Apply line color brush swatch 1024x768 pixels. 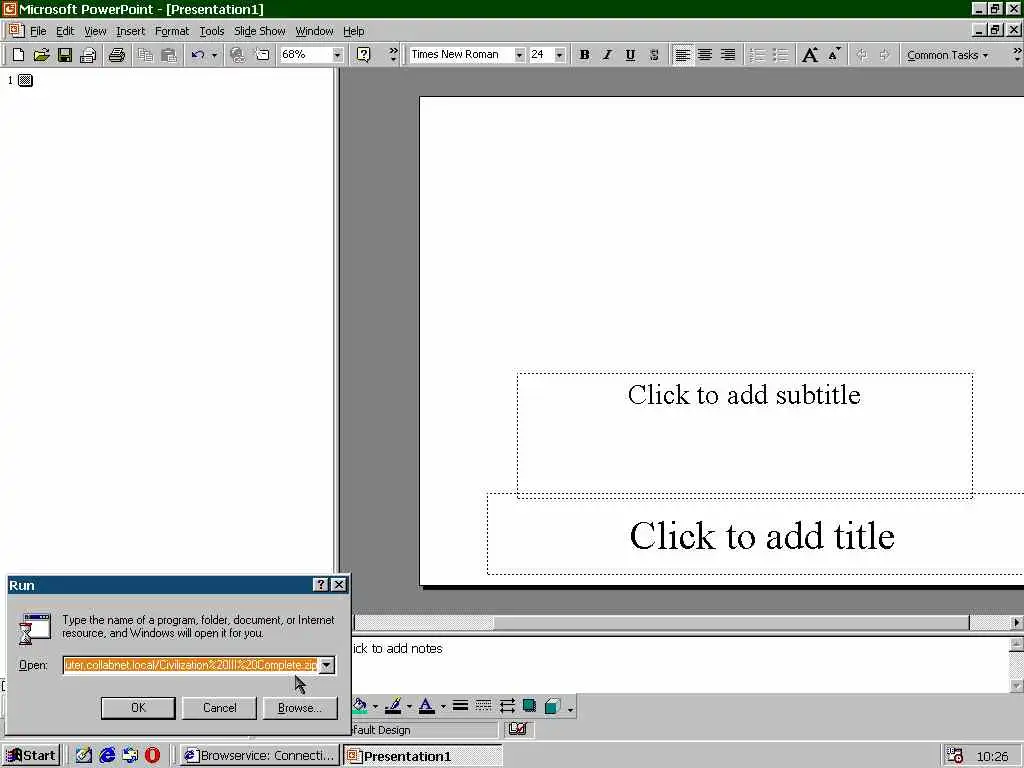[393, 705]
